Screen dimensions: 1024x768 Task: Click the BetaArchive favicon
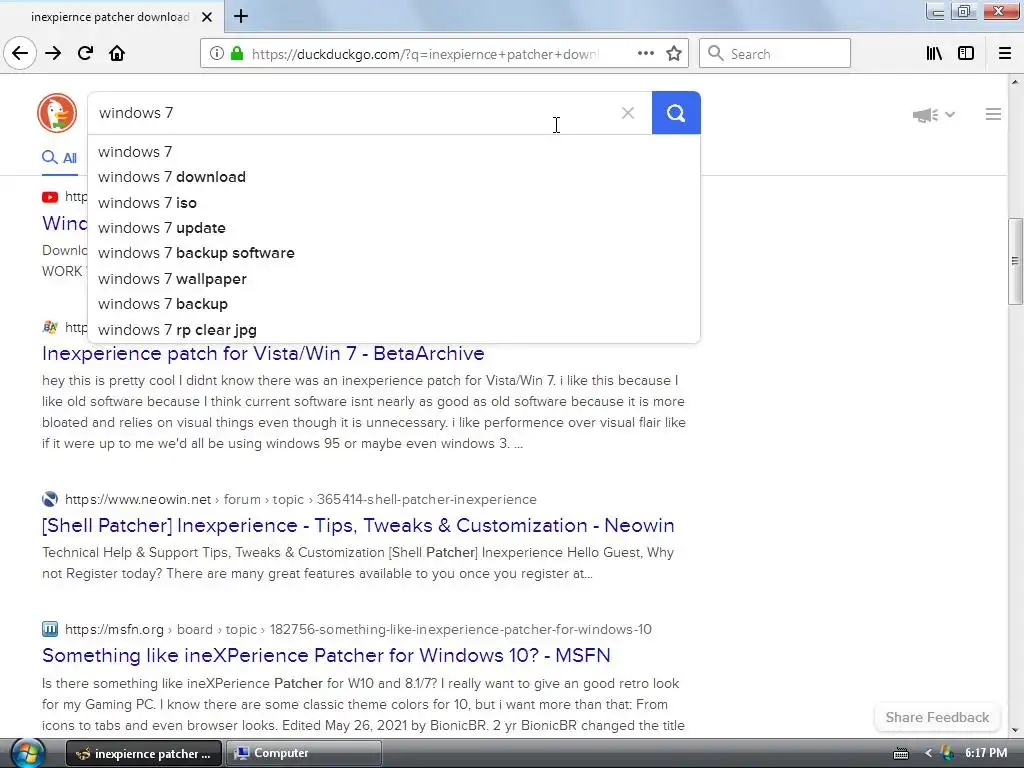(50, 327)
